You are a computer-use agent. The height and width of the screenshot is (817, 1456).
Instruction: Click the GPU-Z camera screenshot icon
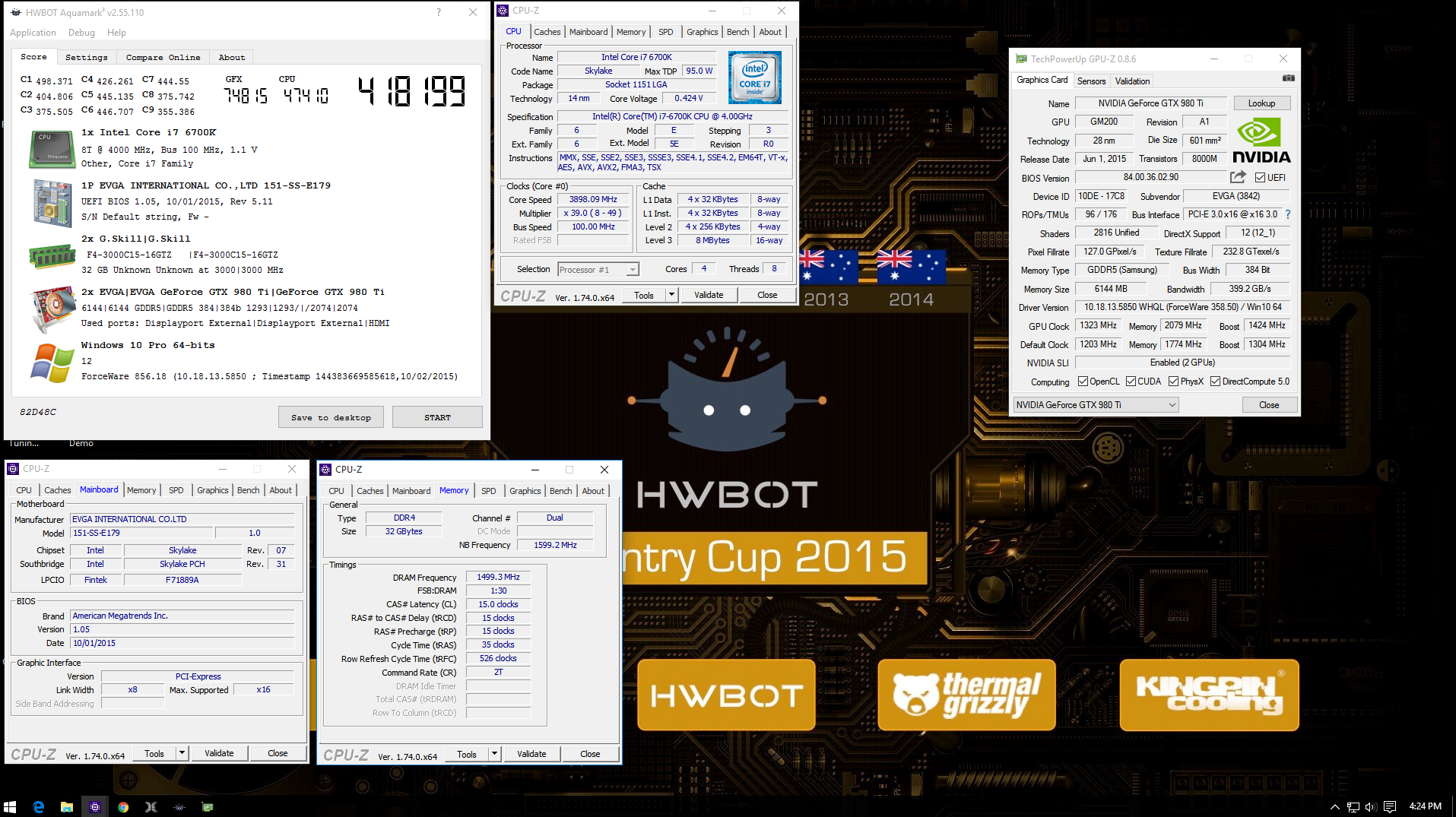tap(1288, 78)
